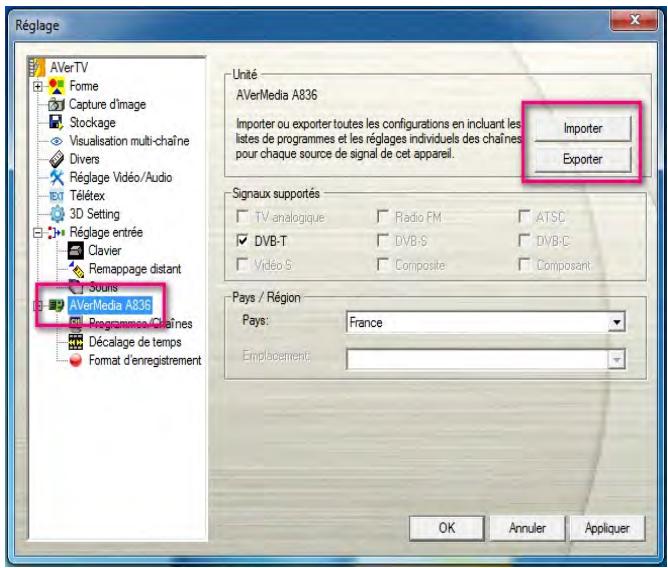
Task: Collapse the AVerMedia A836 tree node
Action: click(37, 306)
